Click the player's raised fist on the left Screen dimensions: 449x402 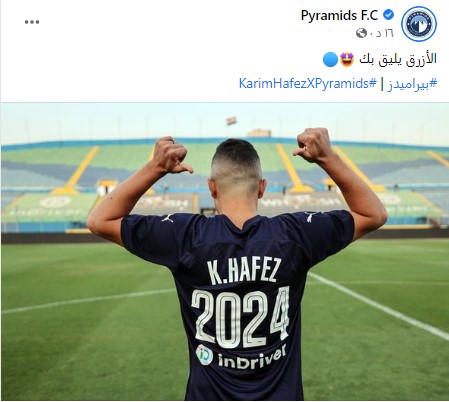[171, 155]
